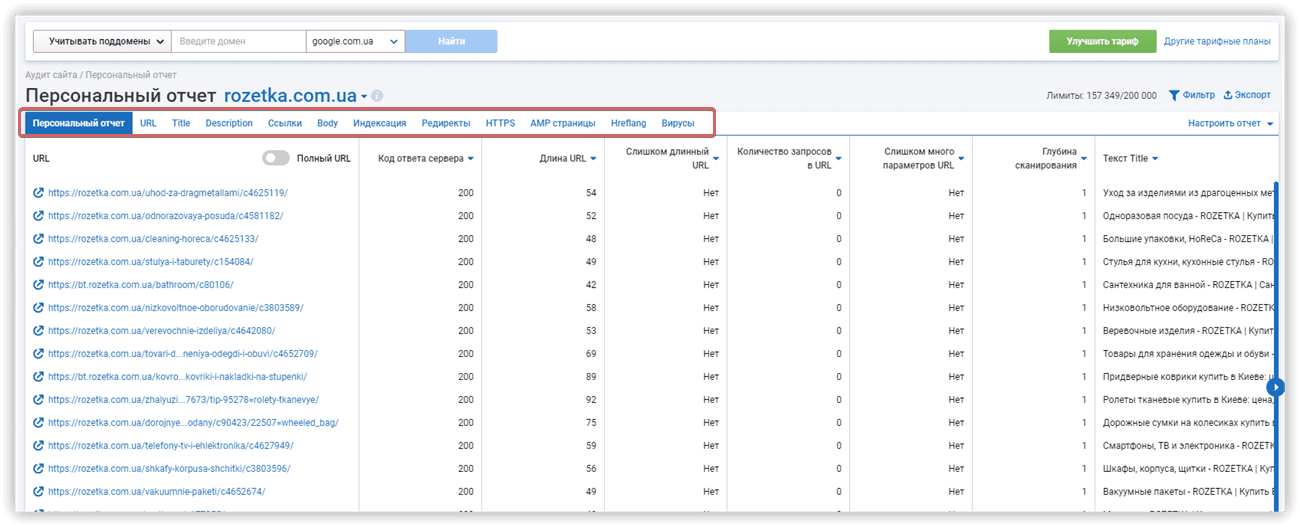Open the google.com.ua search engine dropdown
Screen dimensions: 1300x527
tap(355, 41)
